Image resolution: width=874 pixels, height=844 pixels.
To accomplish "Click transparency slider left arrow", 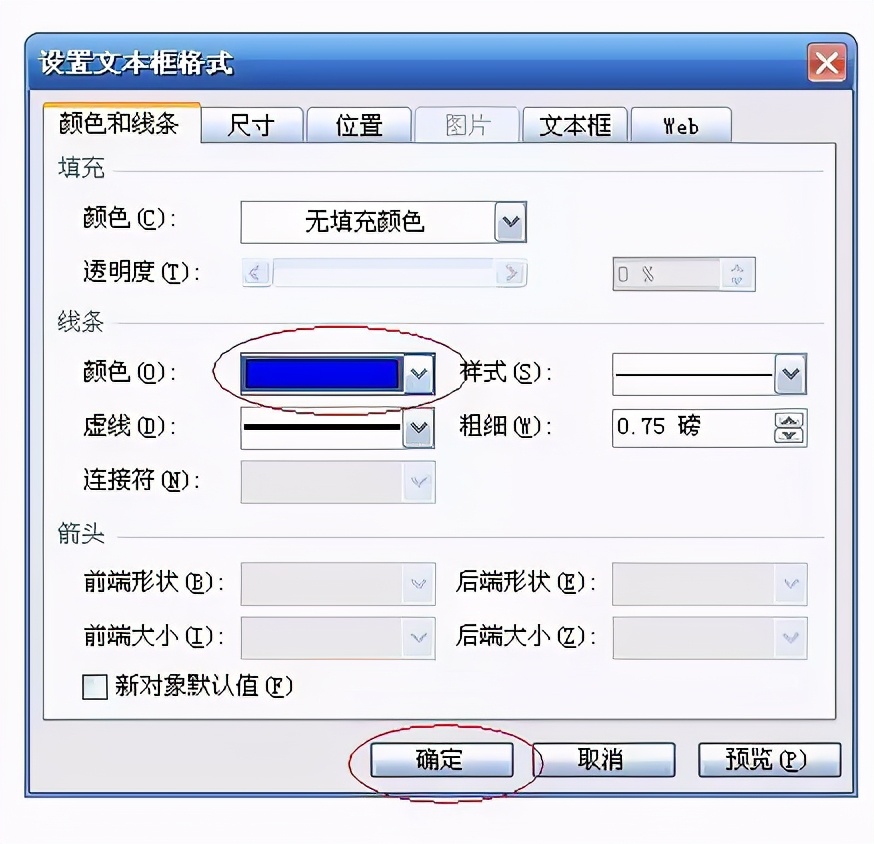I will point(255,273).
